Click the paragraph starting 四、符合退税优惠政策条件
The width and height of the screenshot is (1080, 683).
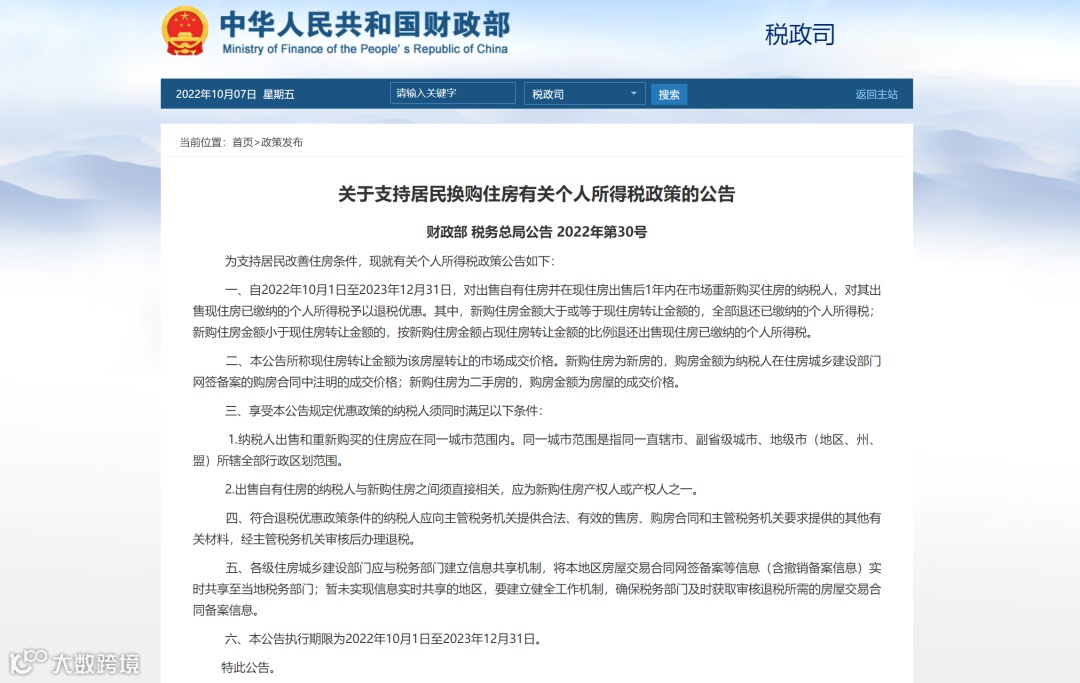click(537, 528)
